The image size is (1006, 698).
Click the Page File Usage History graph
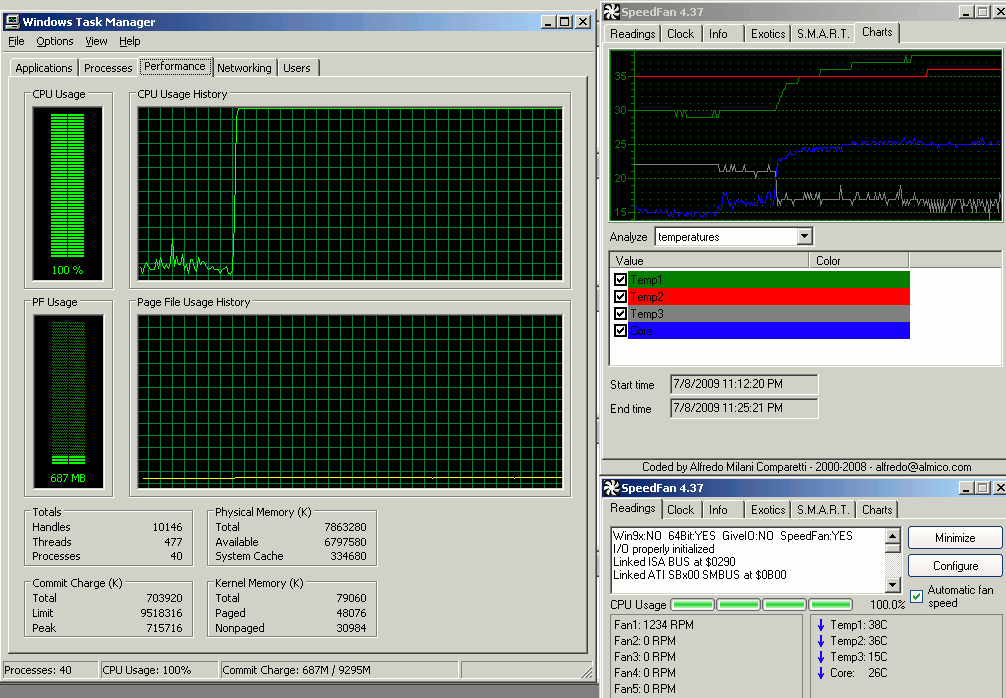pos(350,402)
